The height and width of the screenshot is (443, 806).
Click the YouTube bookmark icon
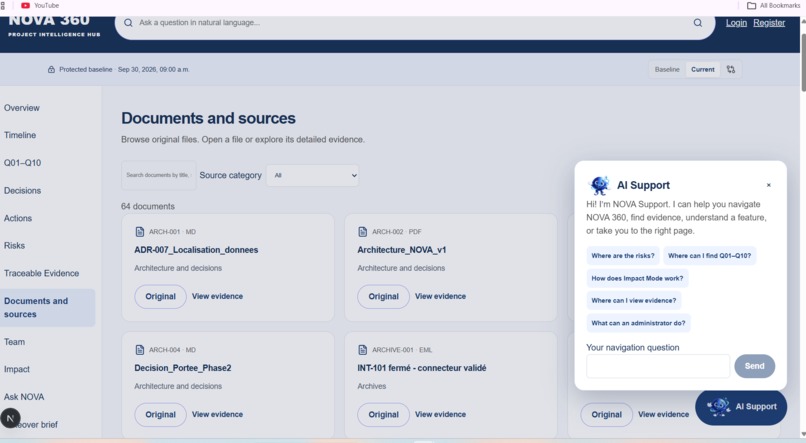coord(25,6)
